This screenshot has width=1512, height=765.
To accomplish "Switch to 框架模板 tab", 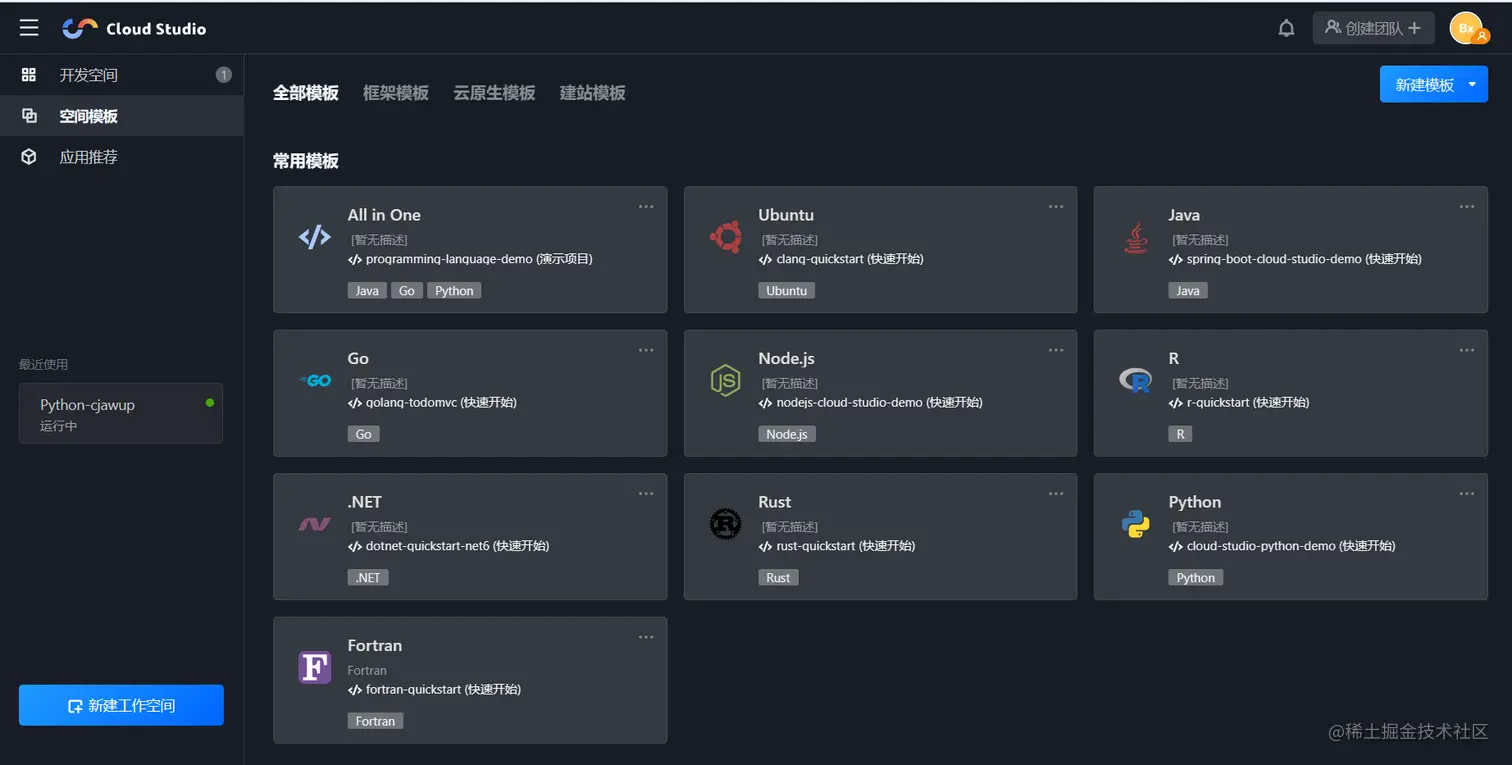I will pos(396,93).
